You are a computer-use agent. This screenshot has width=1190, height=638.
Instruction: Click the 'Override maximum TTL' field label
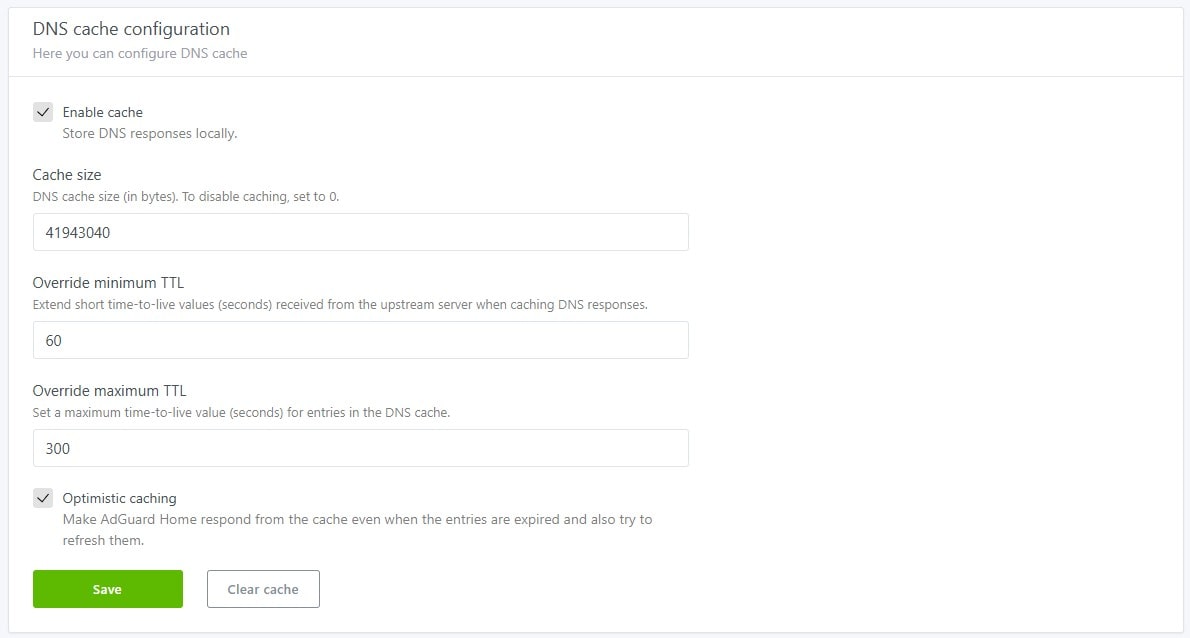point(110,391)
